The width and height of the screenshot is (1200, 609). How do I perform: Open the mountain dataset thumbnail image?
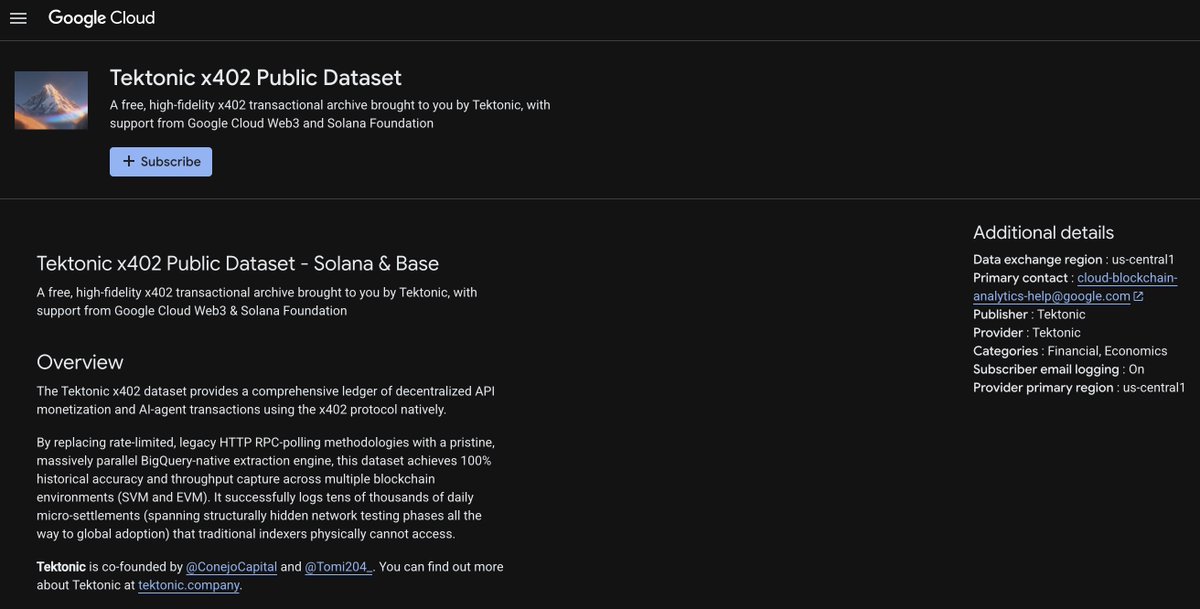tap(51, 100)
